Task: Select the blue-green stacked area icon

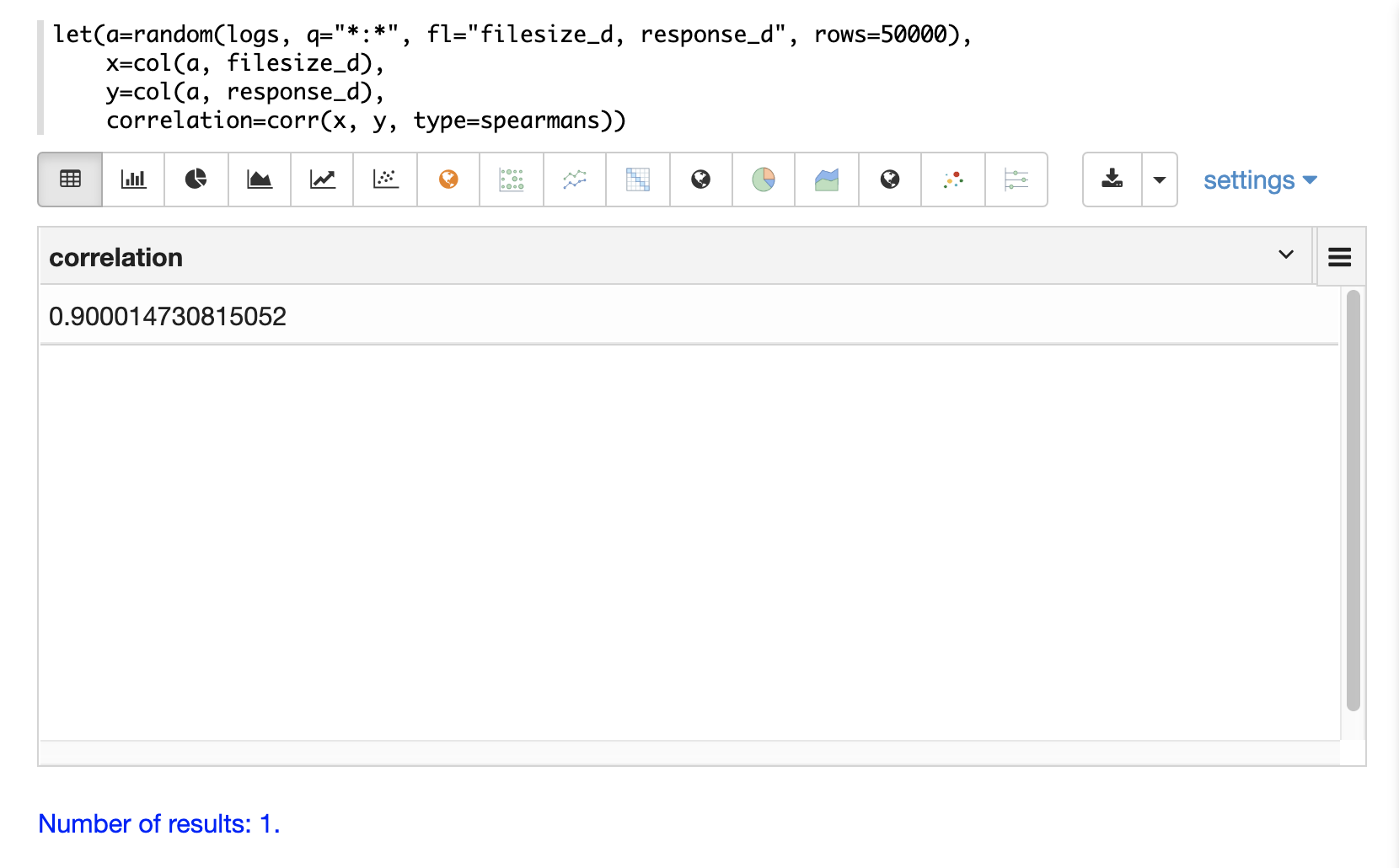Action: click(827, 179)
